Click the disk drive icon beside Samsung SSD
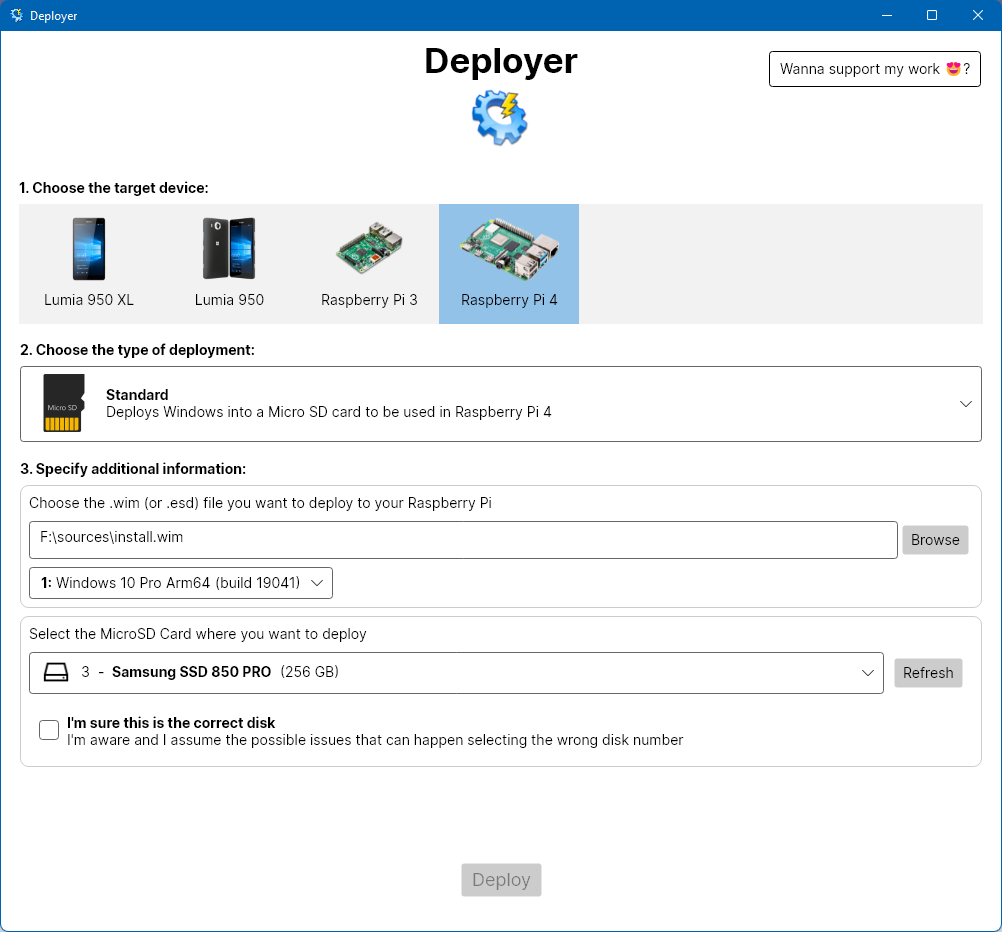The width and height of the screenshot is (1002, 932). [56, 673]
